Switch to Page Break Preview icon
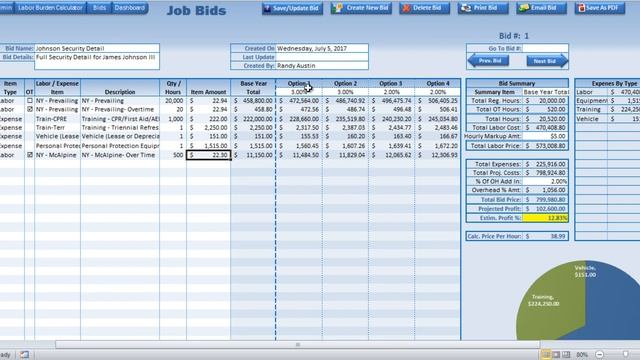This screenshot has width=640, height=360. (566, 355)
